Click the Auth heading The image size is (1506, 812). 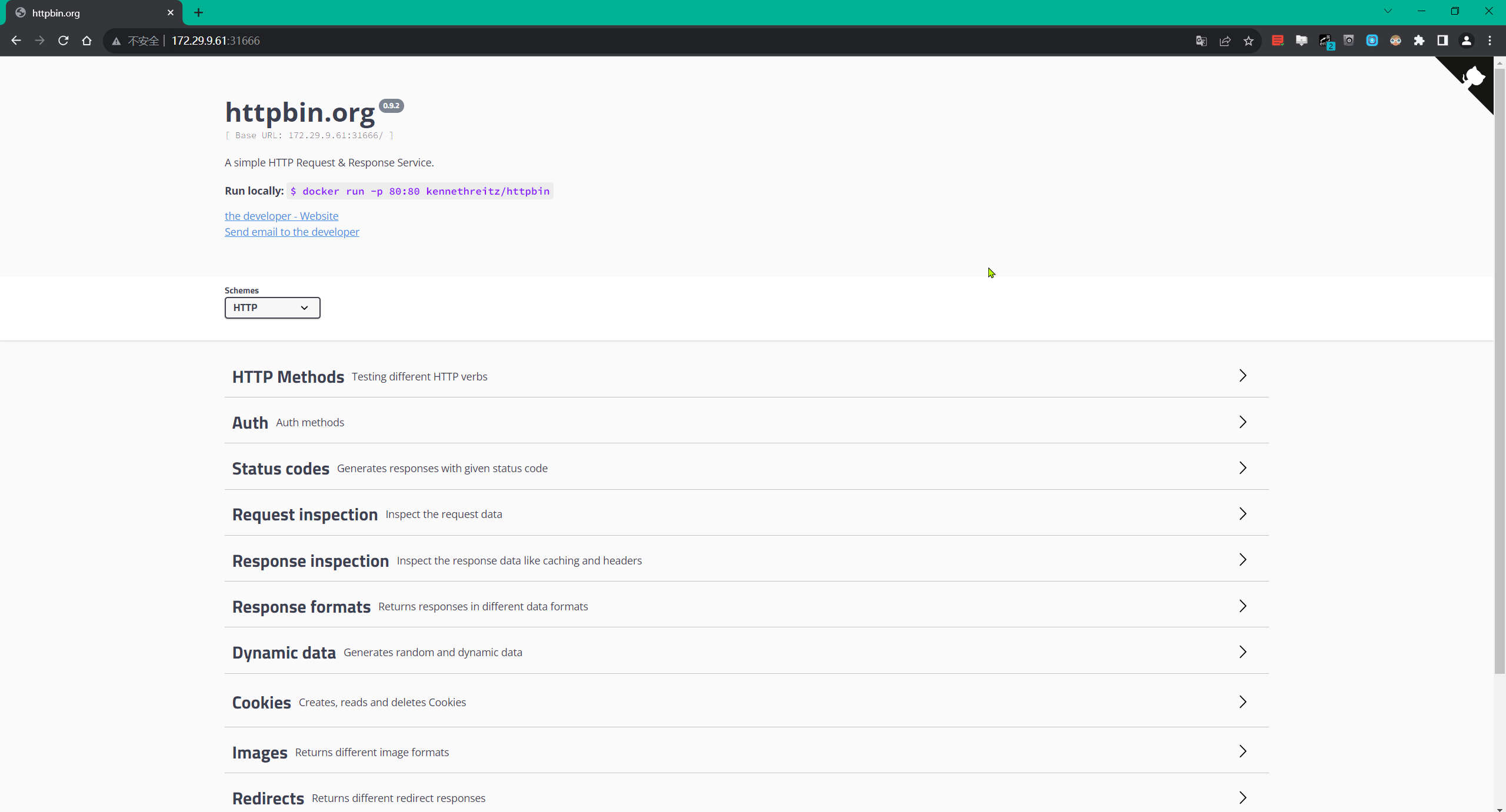tap(250, 423)
